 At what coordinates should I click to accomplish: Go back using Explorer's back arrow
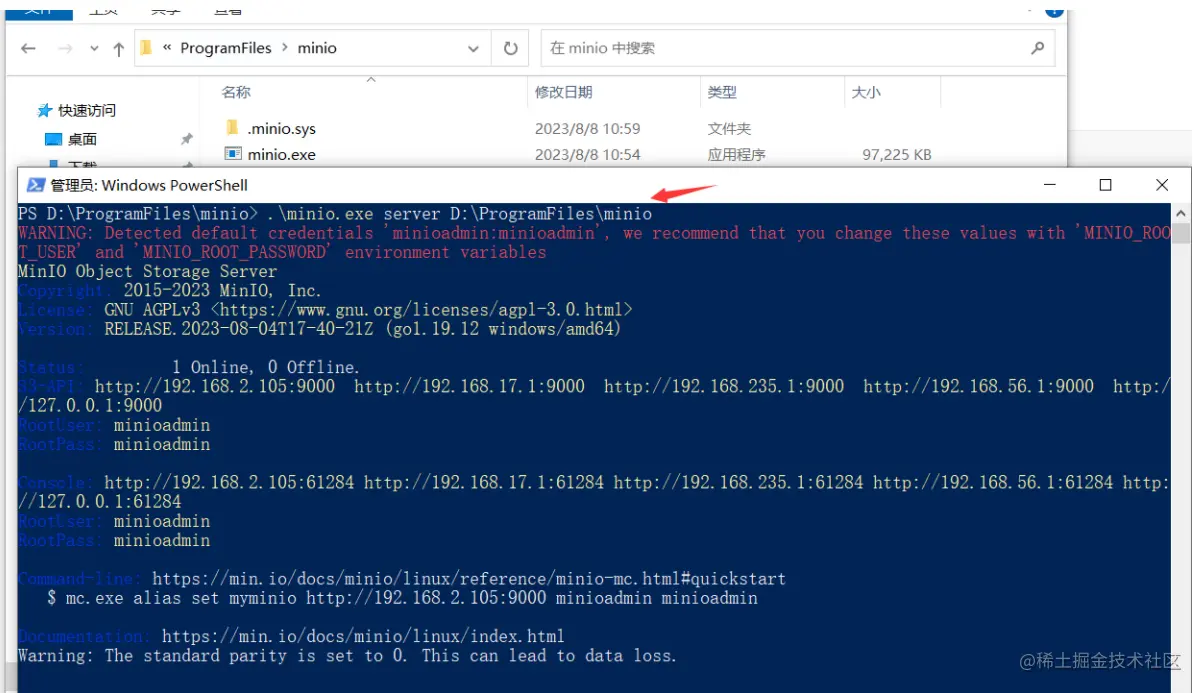point(28,48)
